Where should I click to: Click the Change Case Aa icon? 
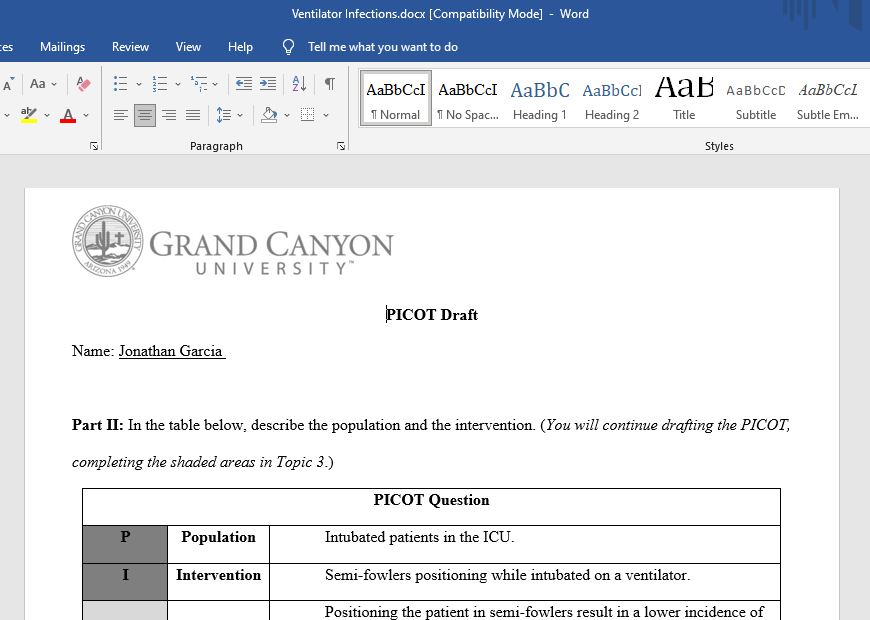pos(38,84)
